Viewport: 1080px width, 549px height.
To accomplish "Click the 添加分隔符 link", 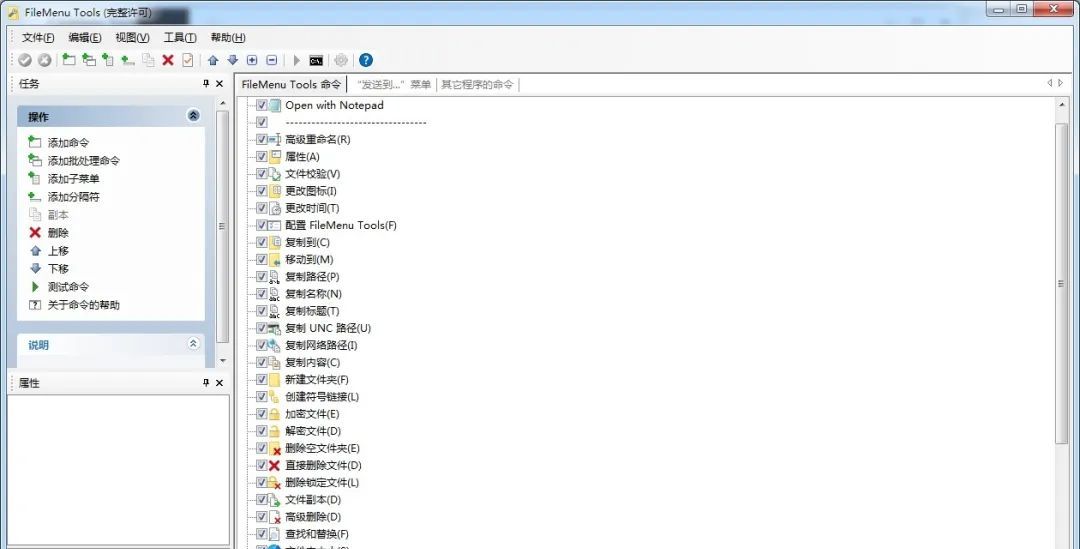I will coord(73,196).
